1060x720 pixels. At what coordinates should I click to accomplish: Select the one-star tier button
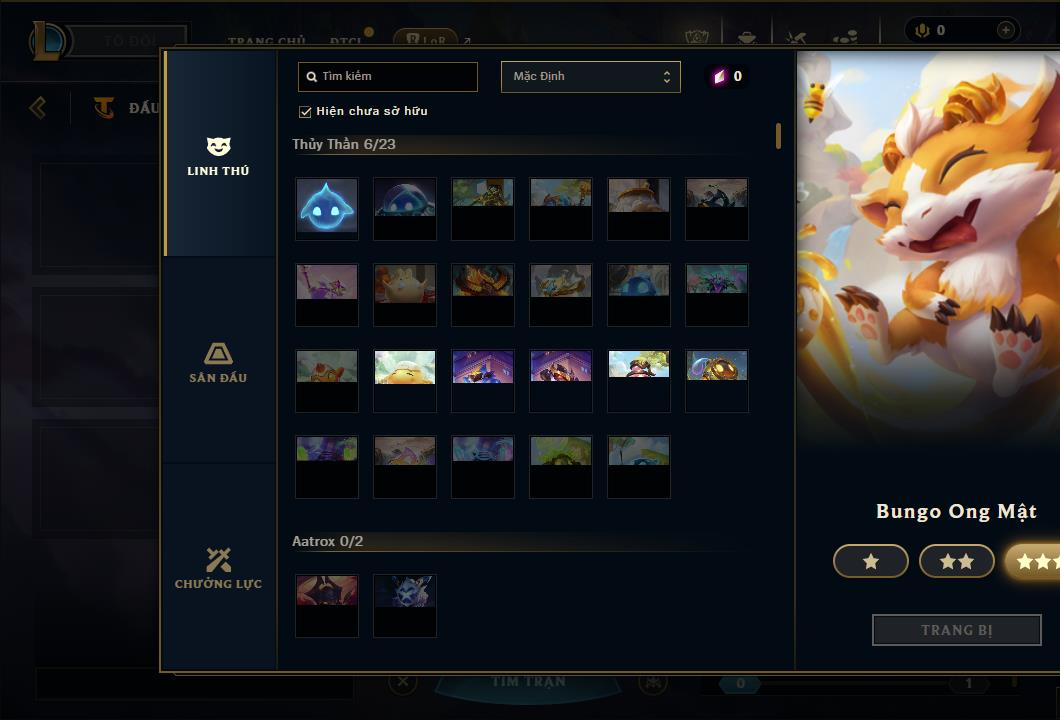[x=871, y=561]
